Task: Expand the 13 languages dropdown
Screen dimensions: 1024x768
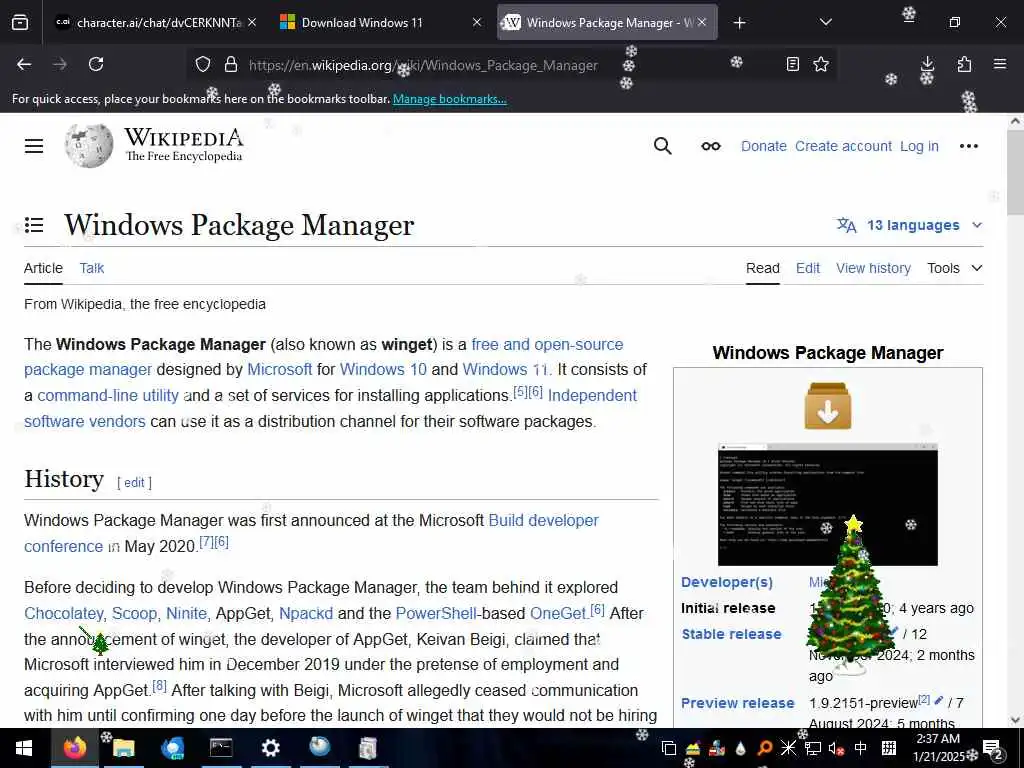Action: click(910, 225)
